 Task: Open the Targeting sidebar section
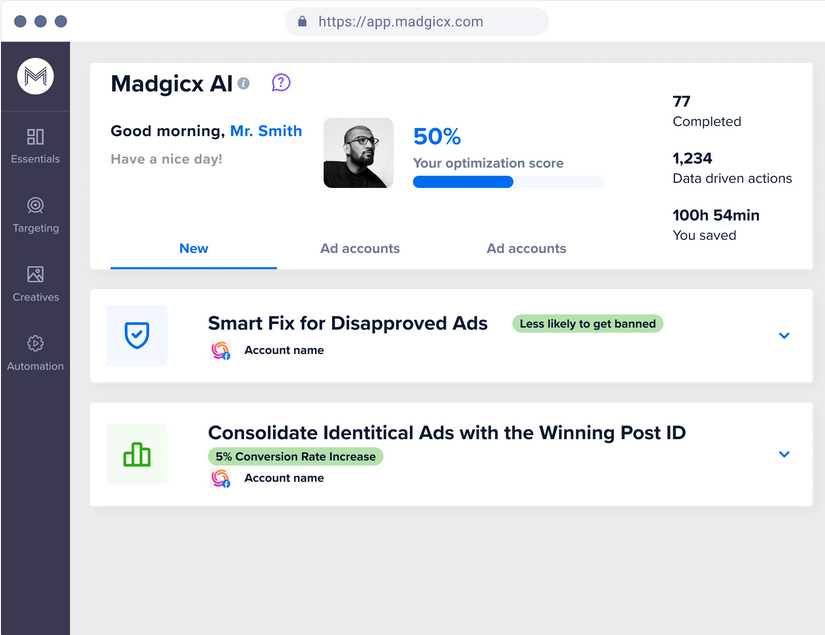35,214
